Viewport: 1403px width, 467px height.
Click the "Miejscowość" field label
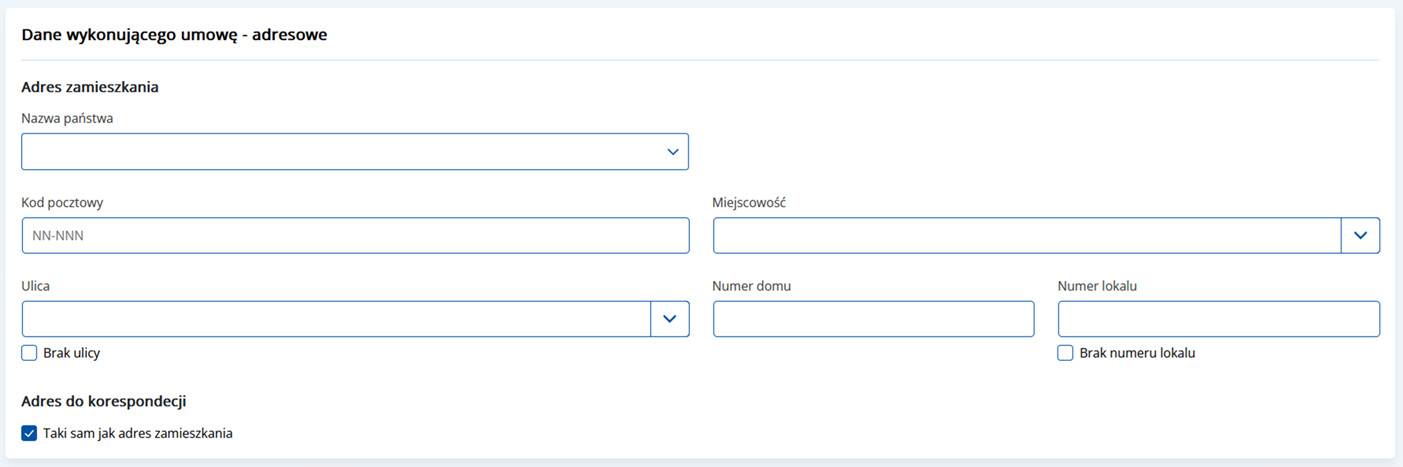(749, 202)
